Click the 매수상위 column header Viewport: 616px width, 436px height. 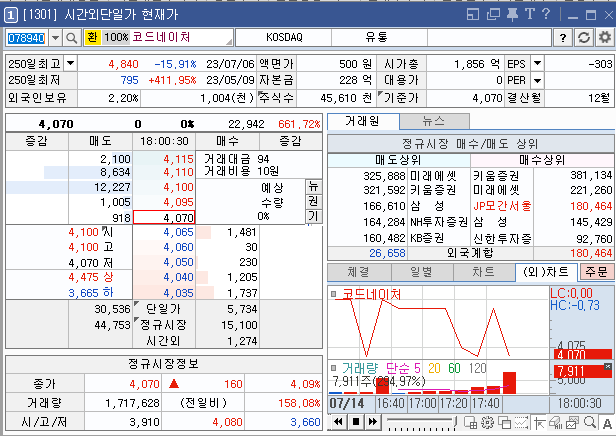click(542, 160)
